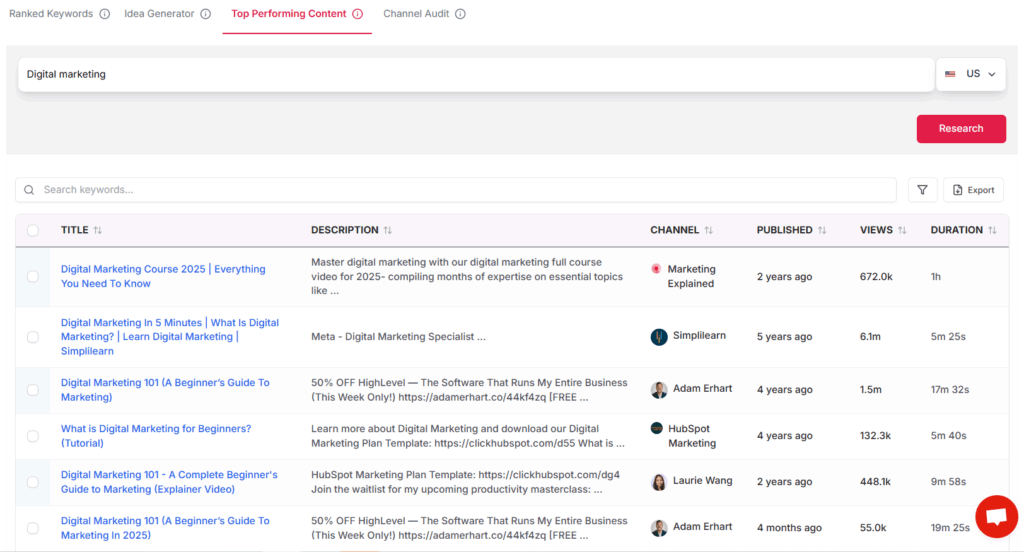The image size is (1024, 552).
Task: Click the Marketing Explained channel avatar
Action: coord(656,269)
